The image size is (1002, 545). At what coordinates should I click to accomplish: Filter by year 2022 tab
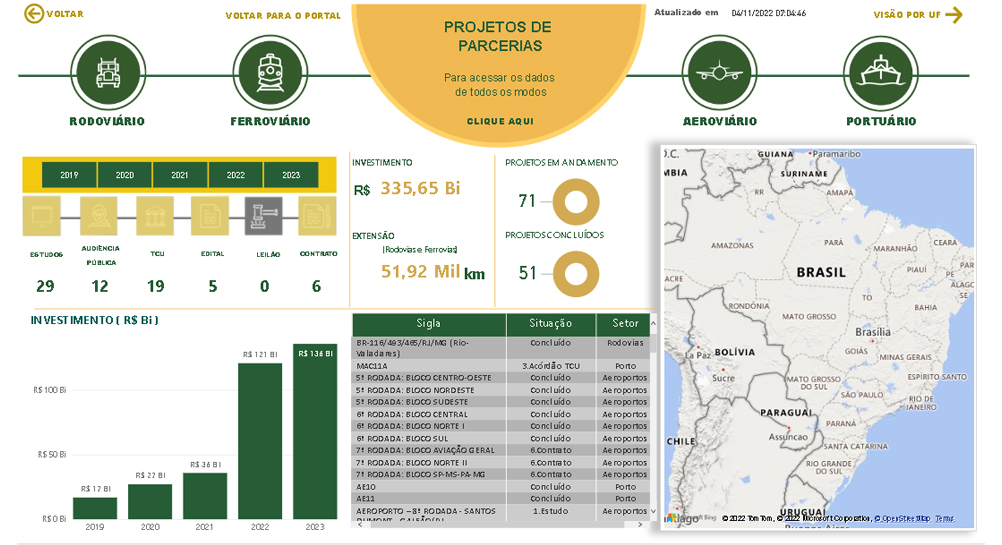coord(236,175)
